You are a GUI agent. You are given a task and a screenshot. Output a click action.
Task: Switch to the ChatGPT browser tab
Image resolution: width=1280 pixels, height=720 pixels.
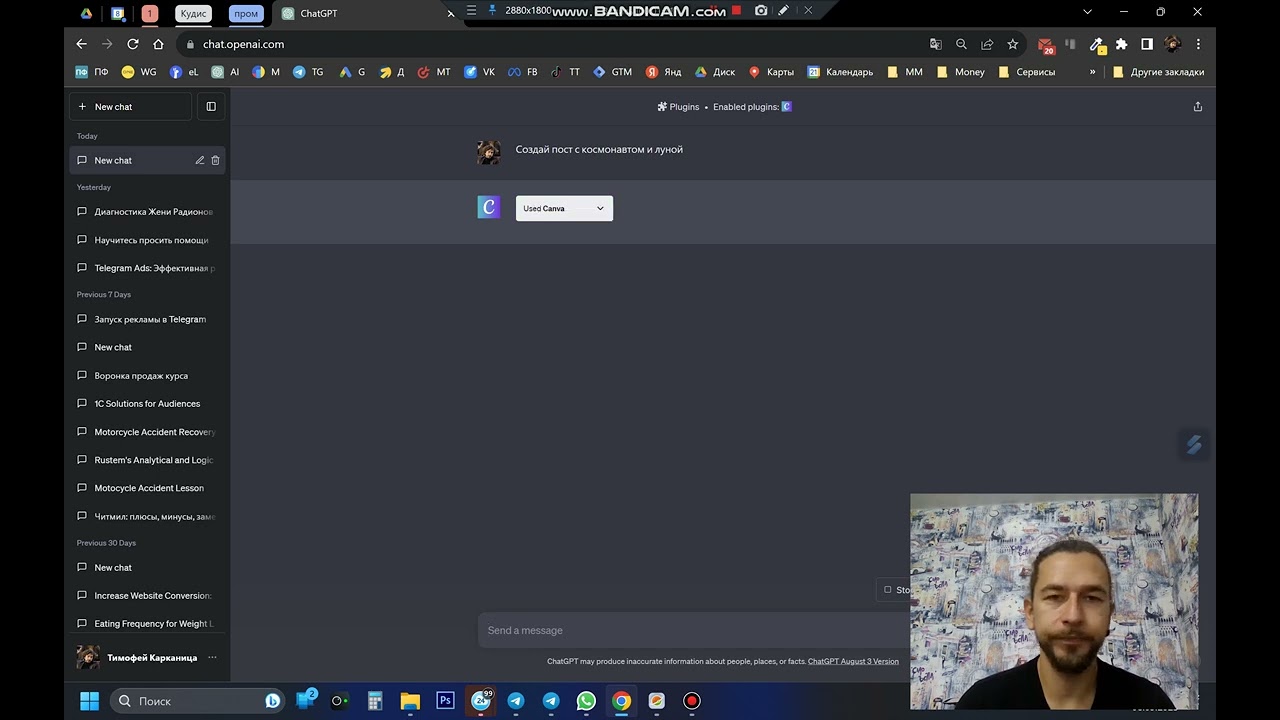tap(365, 14)
